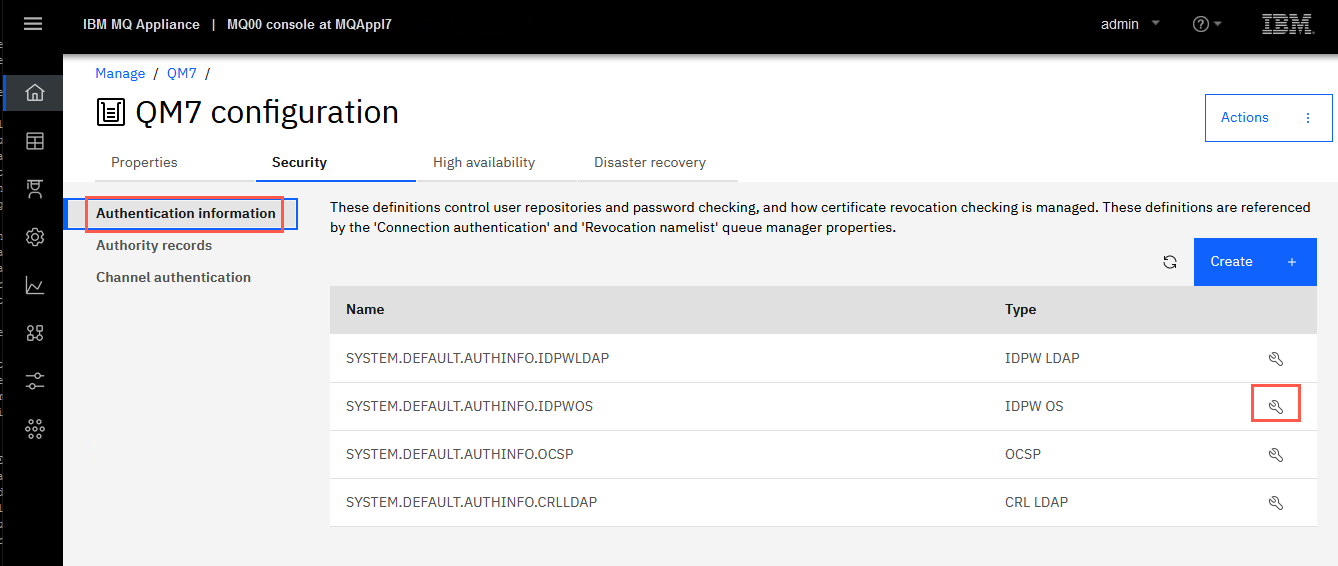Select the SYSTEM.DEFAULT.AUTHINFO.IDPWOS row name
This screenshot has height=566, width=1338.
point(469,406)
